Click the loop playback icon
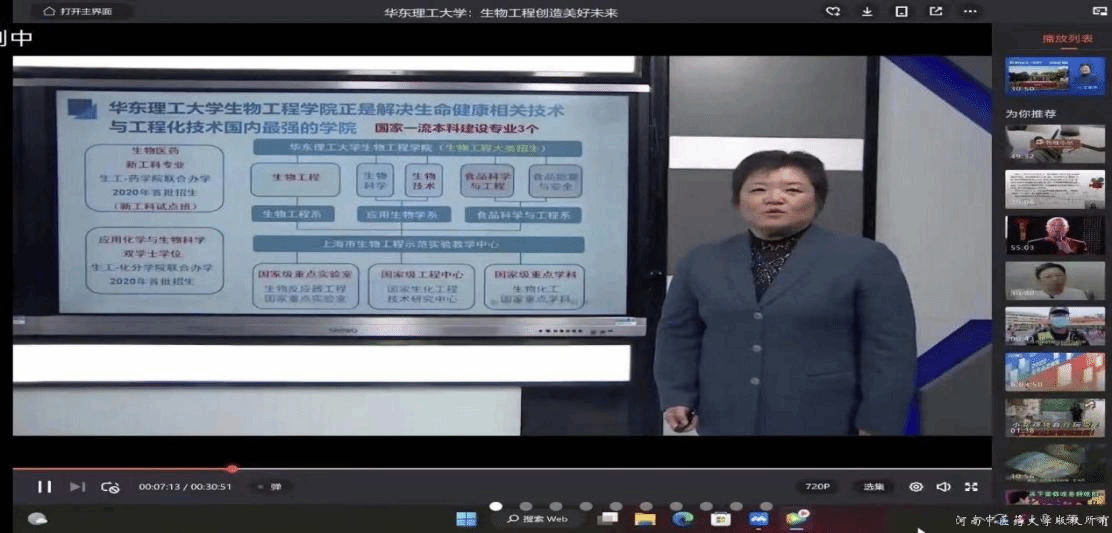Image resolution: width=1112 pixels, height=533 pixels. (x=110, y=487)
